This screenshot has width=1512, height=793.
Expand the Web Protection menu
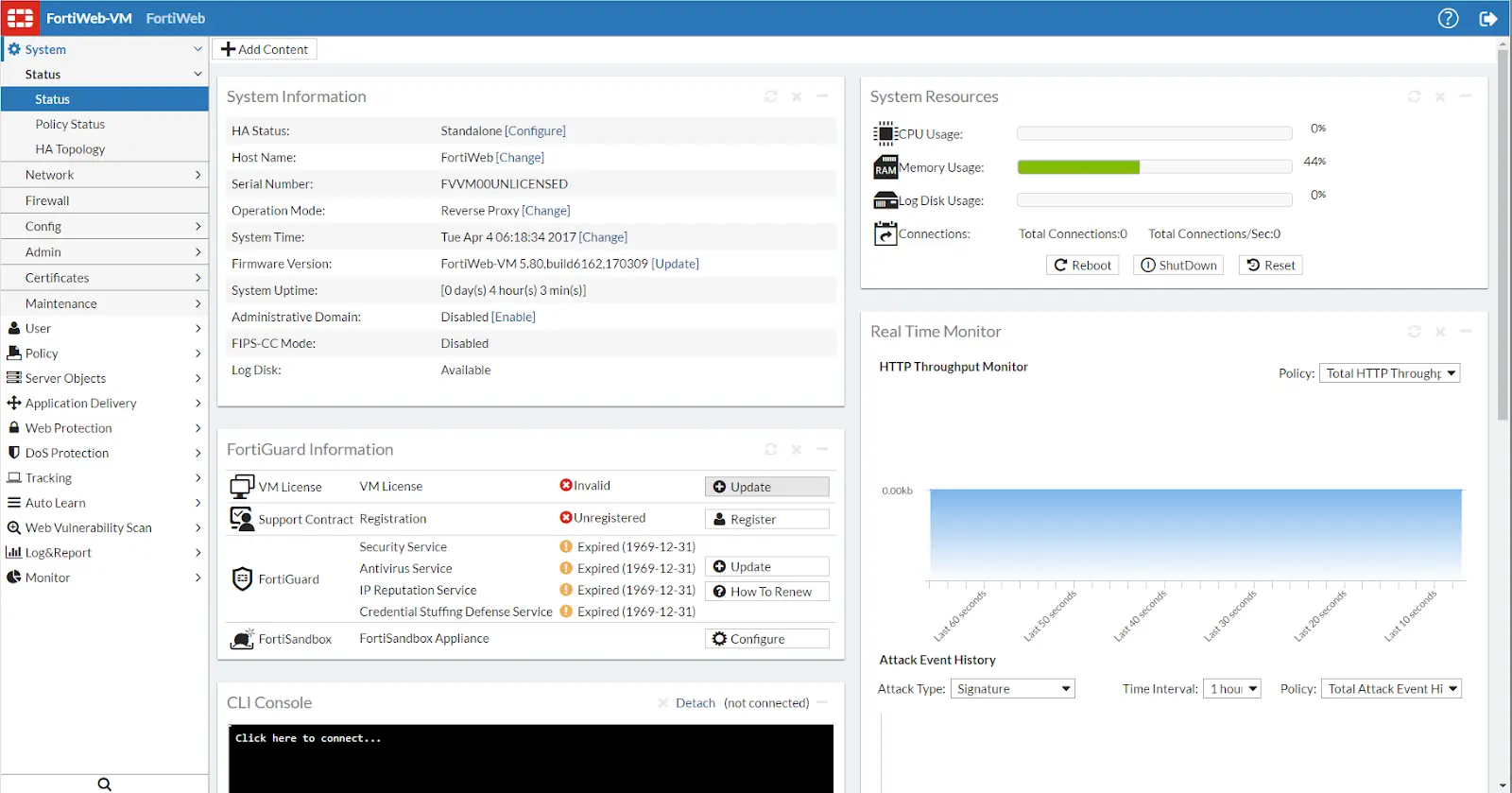pyautogui.click(x=104, y=428)
